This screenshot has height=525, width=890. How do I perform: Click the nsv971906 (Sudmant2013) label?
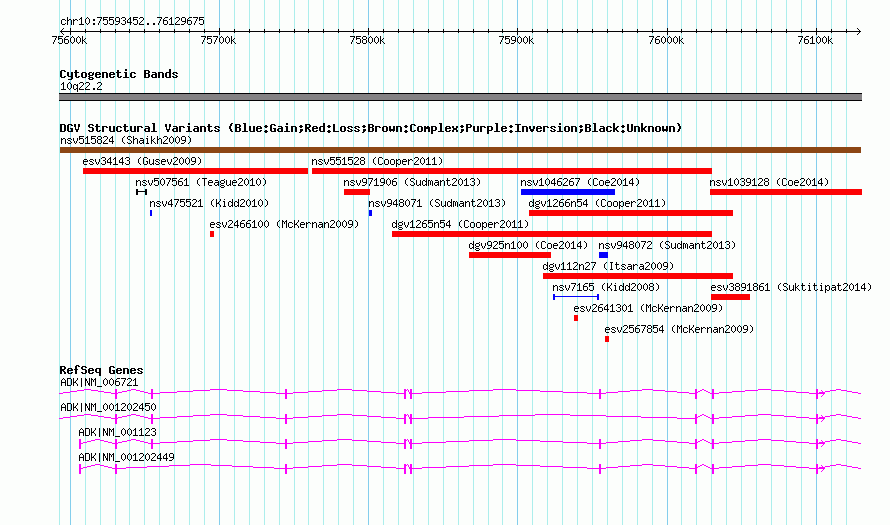click(x=412, y=182)
